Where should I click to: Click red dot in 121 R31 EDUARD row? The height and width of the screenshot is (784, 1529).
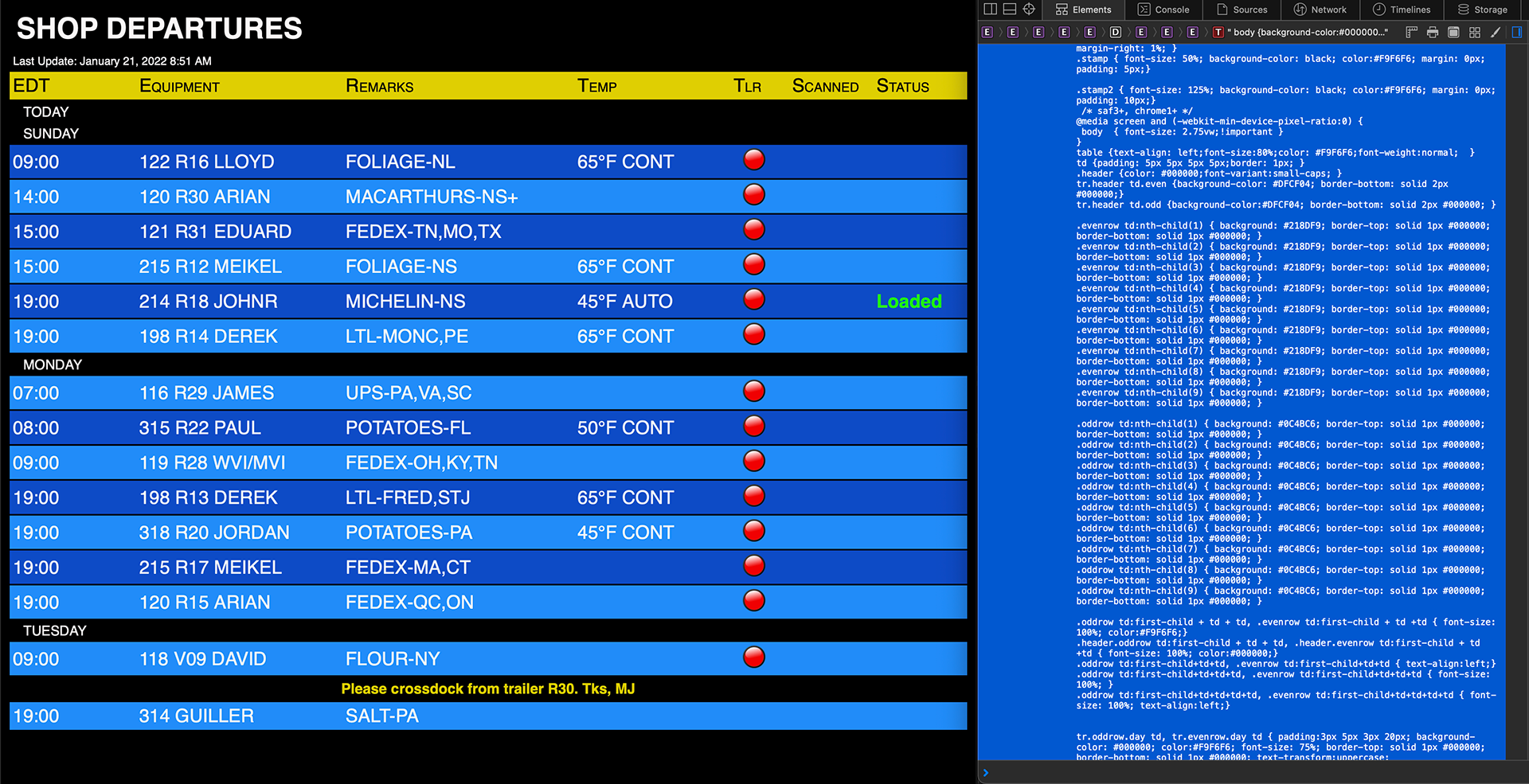click(754, 229)
